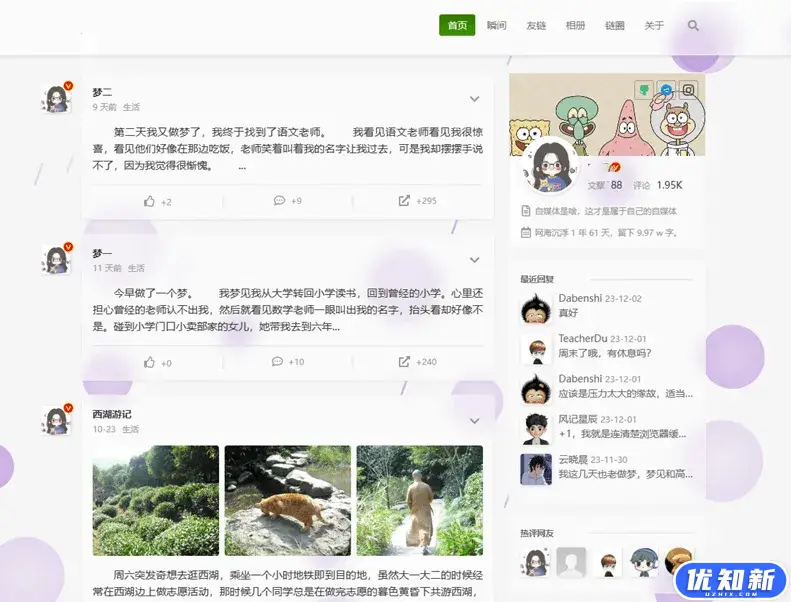This screenshot has height=602, width=791.
Task: Open reply 应该是压力太大的缘故
Action: [x=626, y=394]
